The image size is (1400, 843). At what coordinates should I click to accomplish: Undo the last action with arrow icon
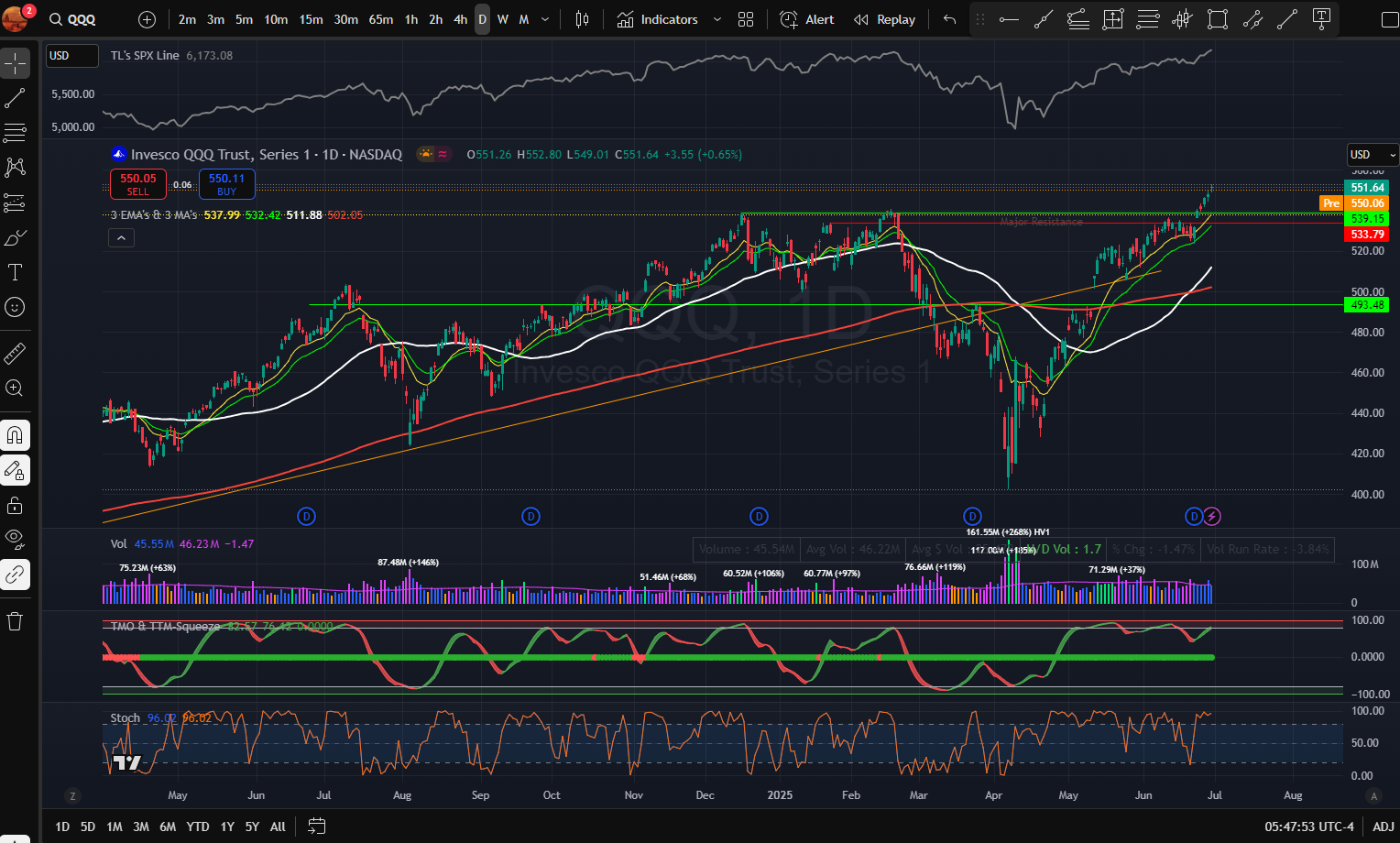[949, 19]
